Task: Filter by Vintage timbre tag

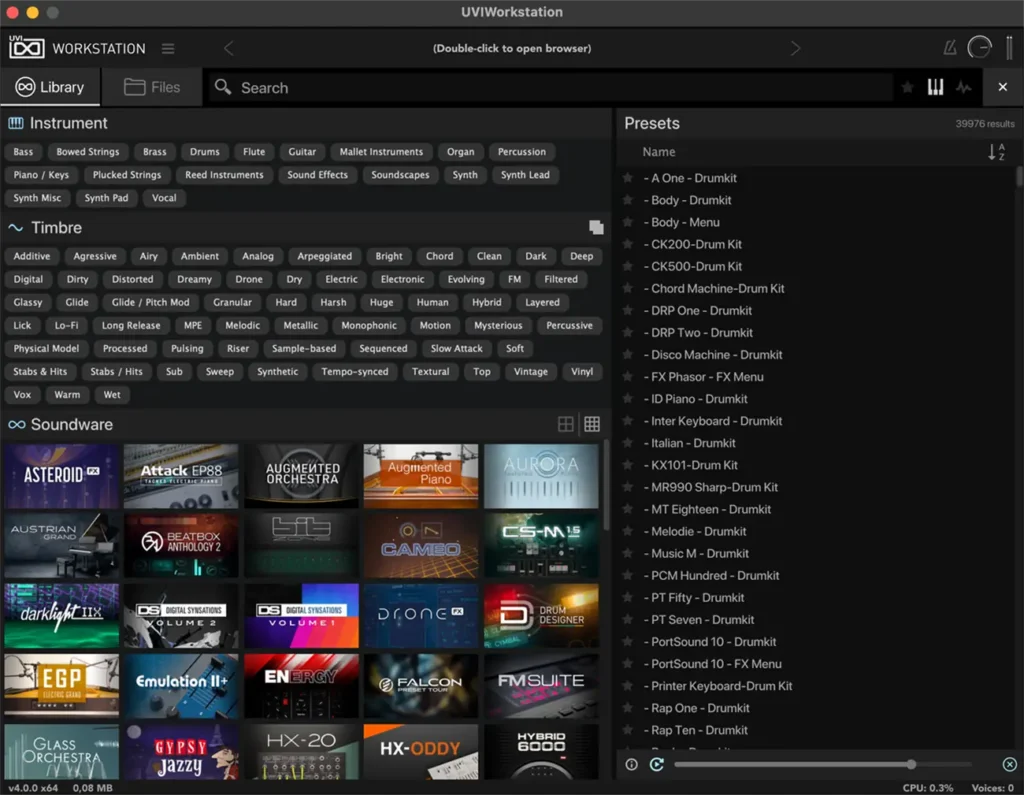Action: tap(530, 372)
